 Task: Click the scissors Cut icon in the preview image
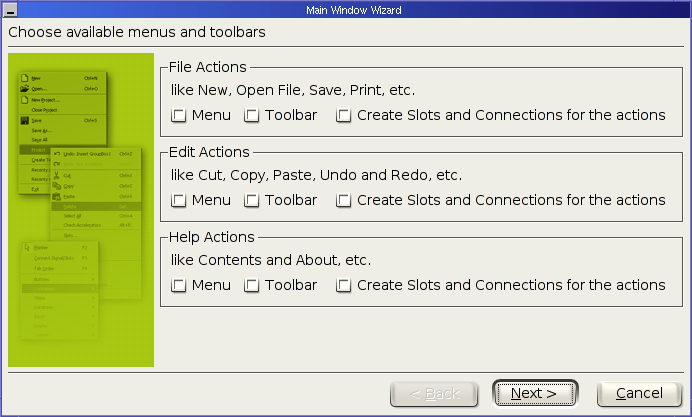(x=56, y=175)
